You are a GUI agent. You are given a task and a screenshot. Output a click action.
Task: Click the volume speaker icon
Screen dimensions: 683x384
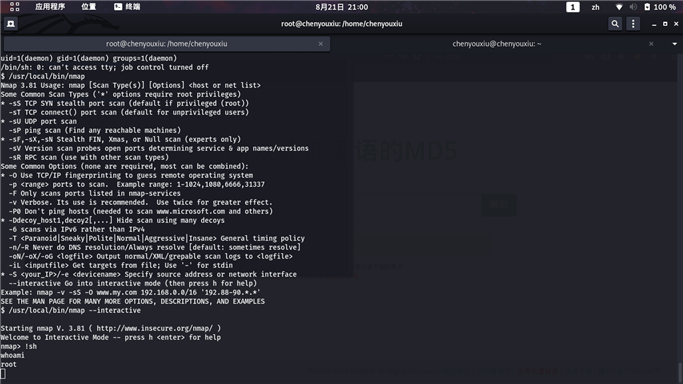[x=633, y=7]
